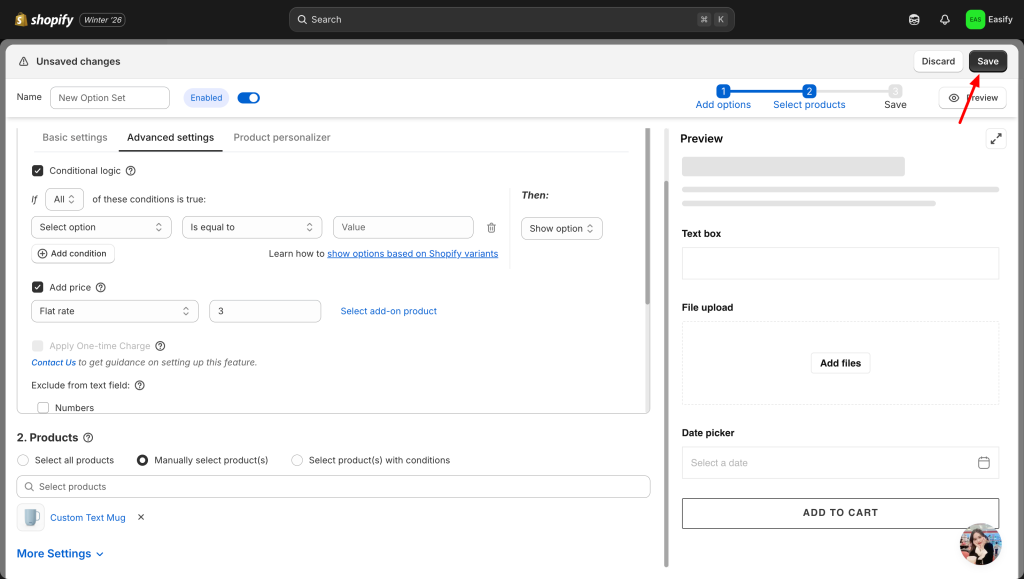
Task: Click the calendar icon in date picker
Action: tap(983, 463)
